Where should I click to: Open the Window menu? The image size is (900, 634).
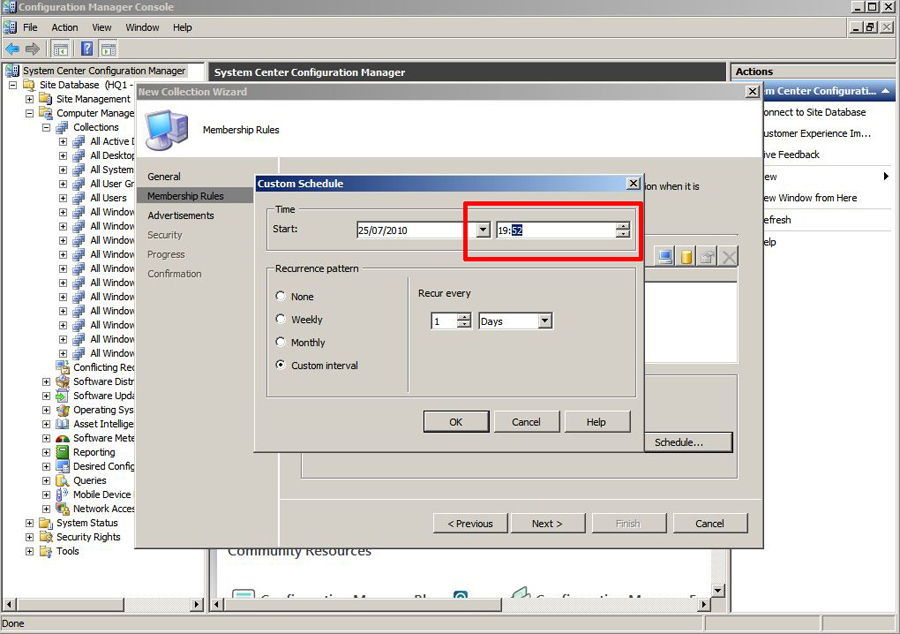pyautogui.click(x=142, y=28)
